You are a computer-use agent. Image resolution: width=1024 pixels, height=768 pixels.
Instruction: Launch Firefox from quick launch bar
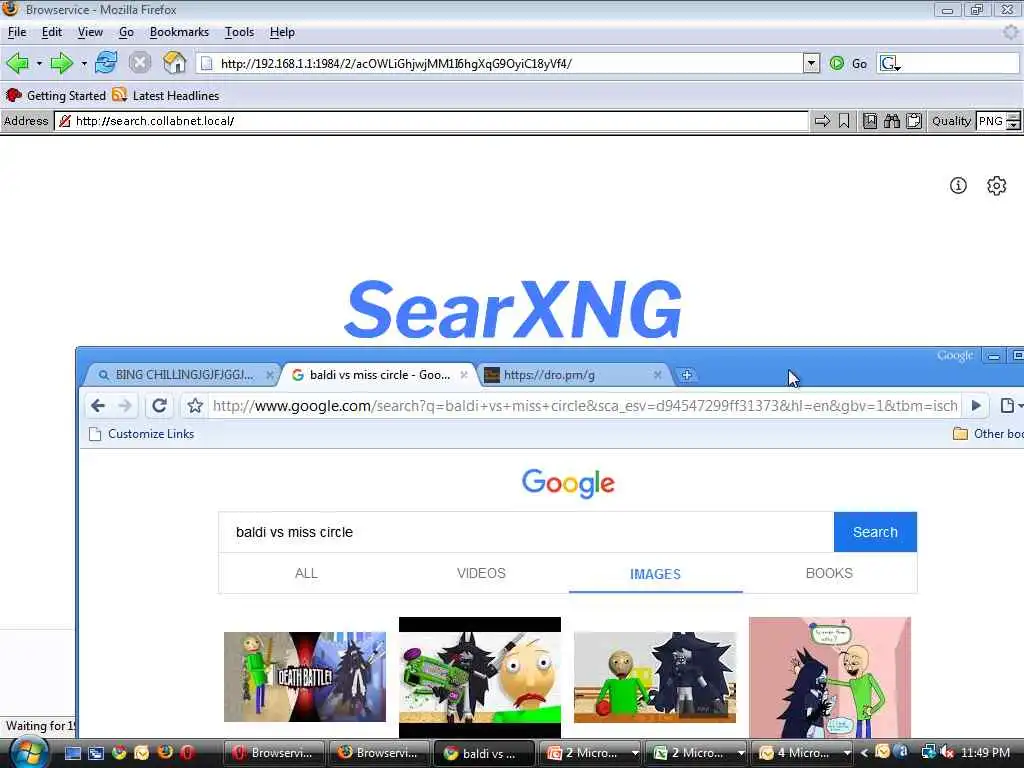point(165,753)
